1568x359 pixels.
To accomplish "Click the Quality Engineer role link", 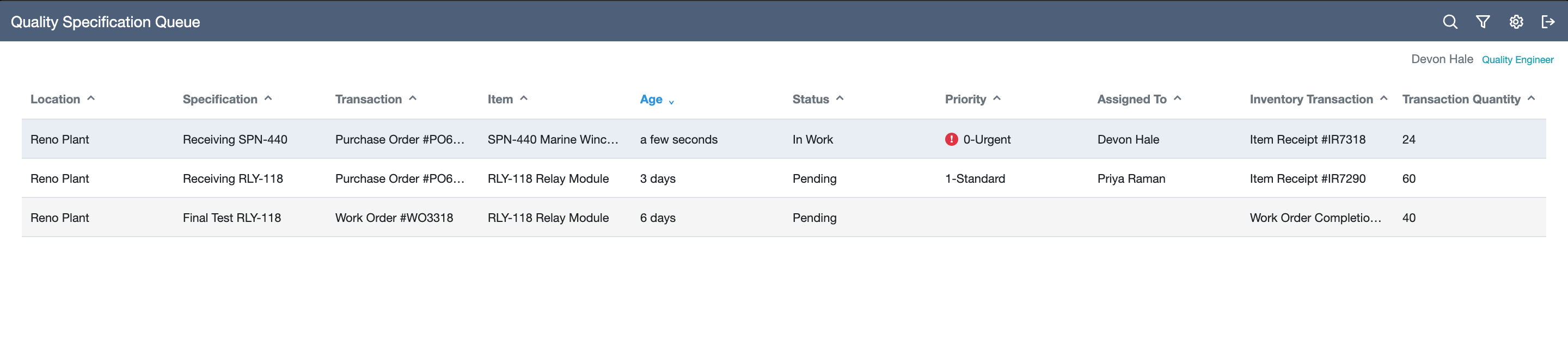I will (1517, 60).
